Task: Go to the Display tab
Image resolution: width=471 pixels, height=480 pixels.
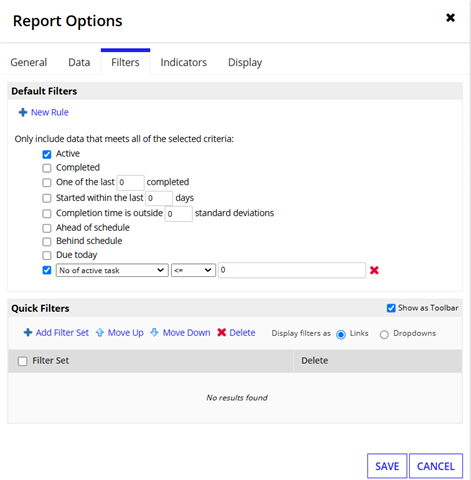Action: (245, 62)
